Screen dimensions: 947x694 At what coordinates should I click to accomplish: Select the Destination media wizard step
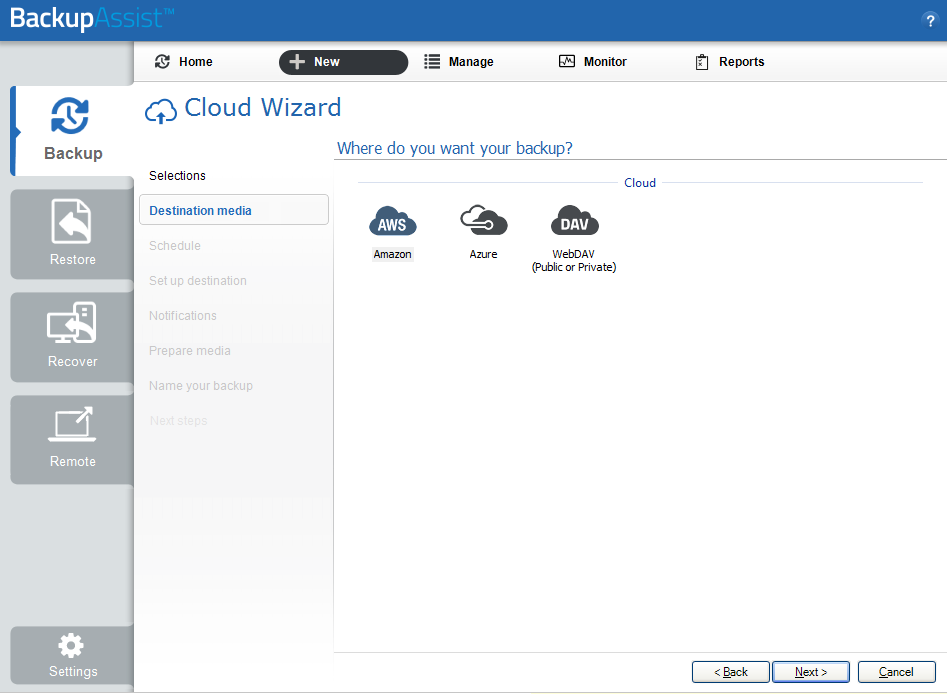[234, 210]
